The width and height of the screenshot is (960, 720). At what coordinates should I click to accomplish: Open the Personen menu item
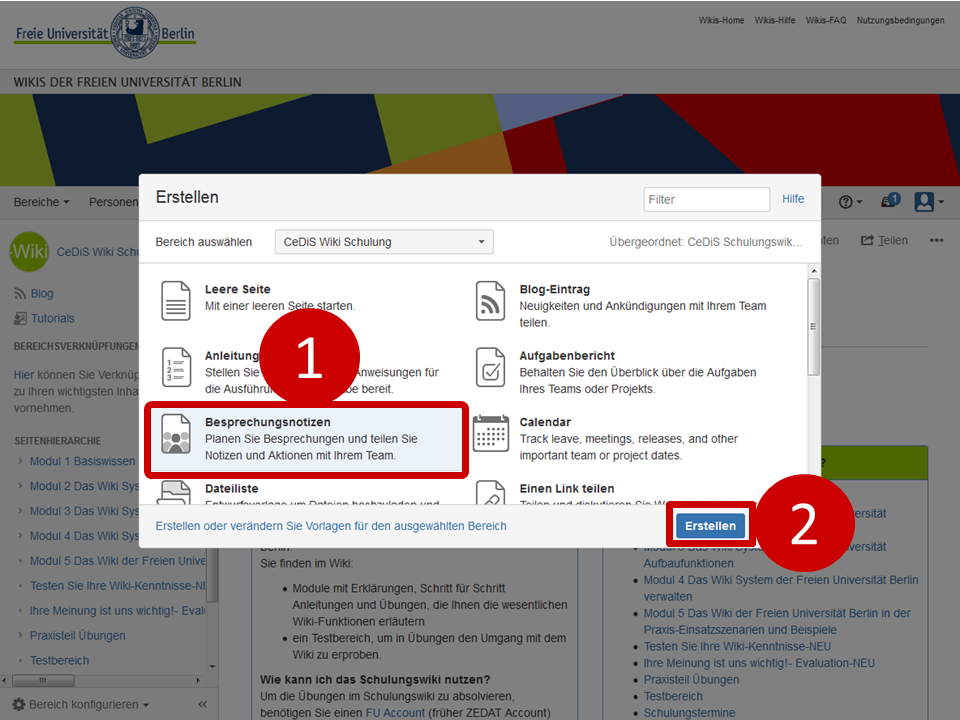tap(113, 202)
